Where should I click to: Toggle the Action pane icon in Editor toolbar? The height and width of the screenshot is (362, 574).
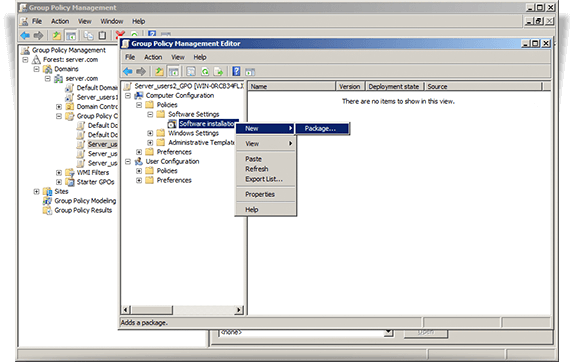point(250,72)
